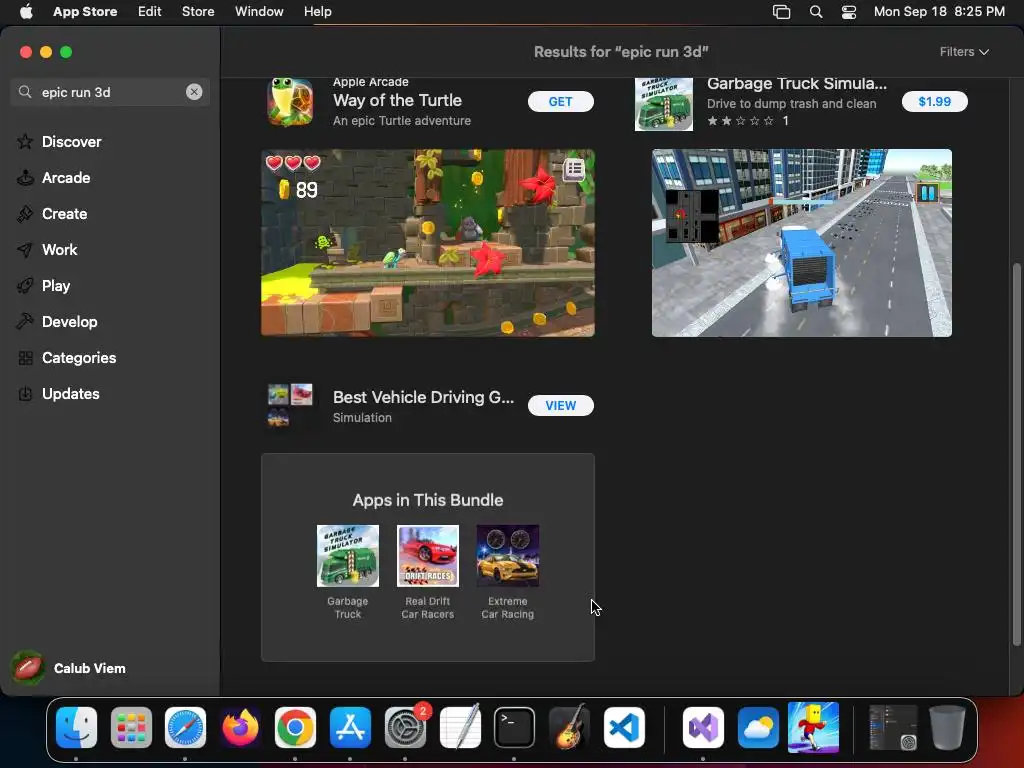Click the Best Vehicle Driving bundle title
Screen dimensions: 1024x768
423,397
